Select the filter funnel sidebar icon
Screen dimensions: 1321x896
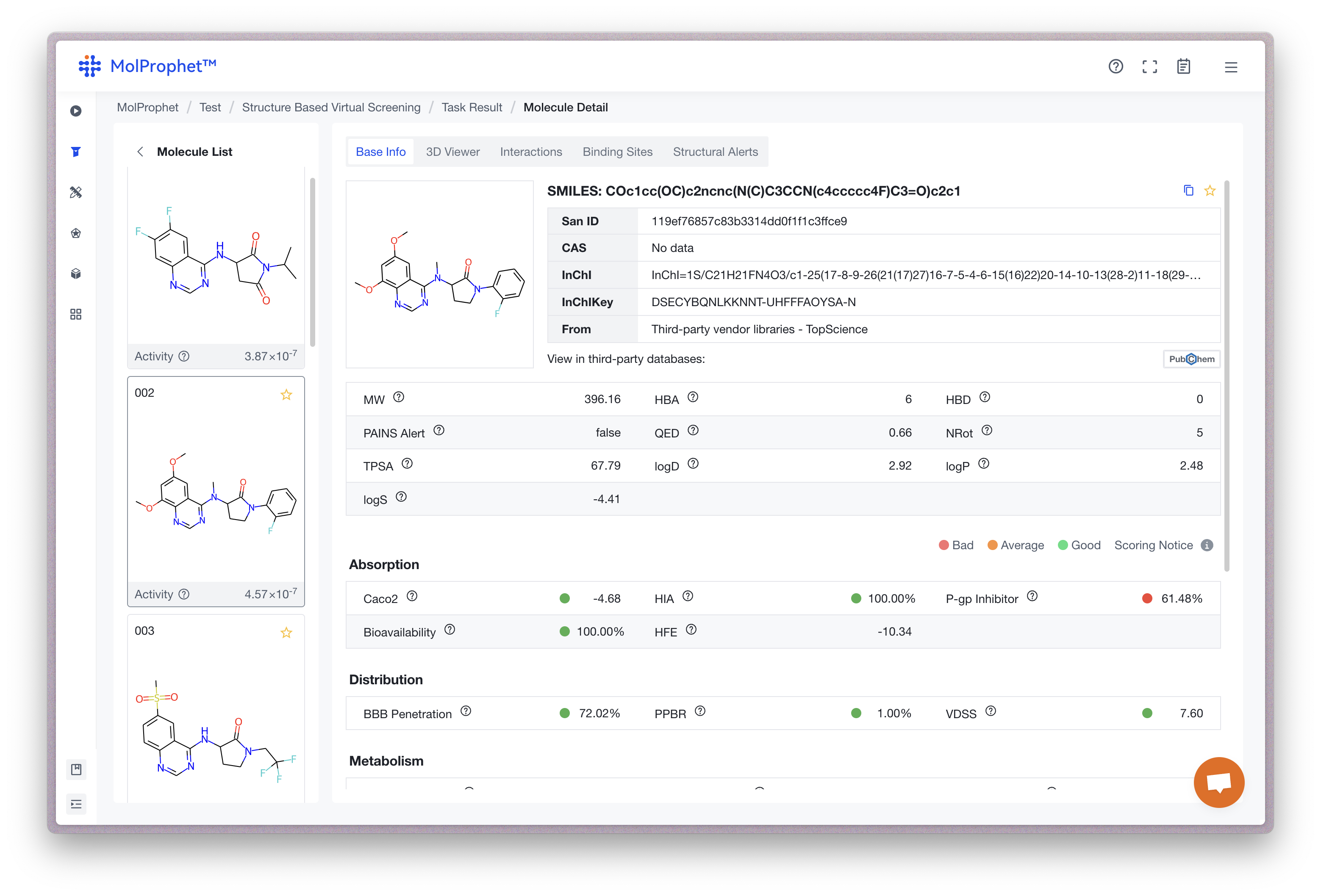pyautogui.click(x=75, y=152)
